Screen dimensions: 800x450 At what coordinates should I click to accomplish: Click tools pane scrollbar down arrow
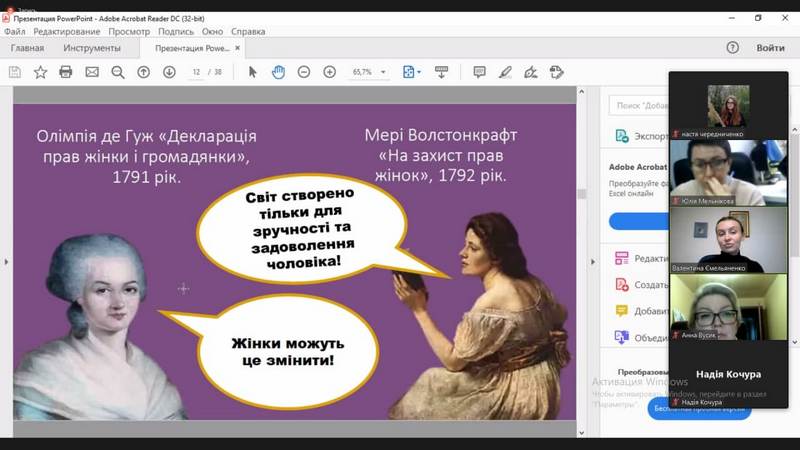click(794, 342)
